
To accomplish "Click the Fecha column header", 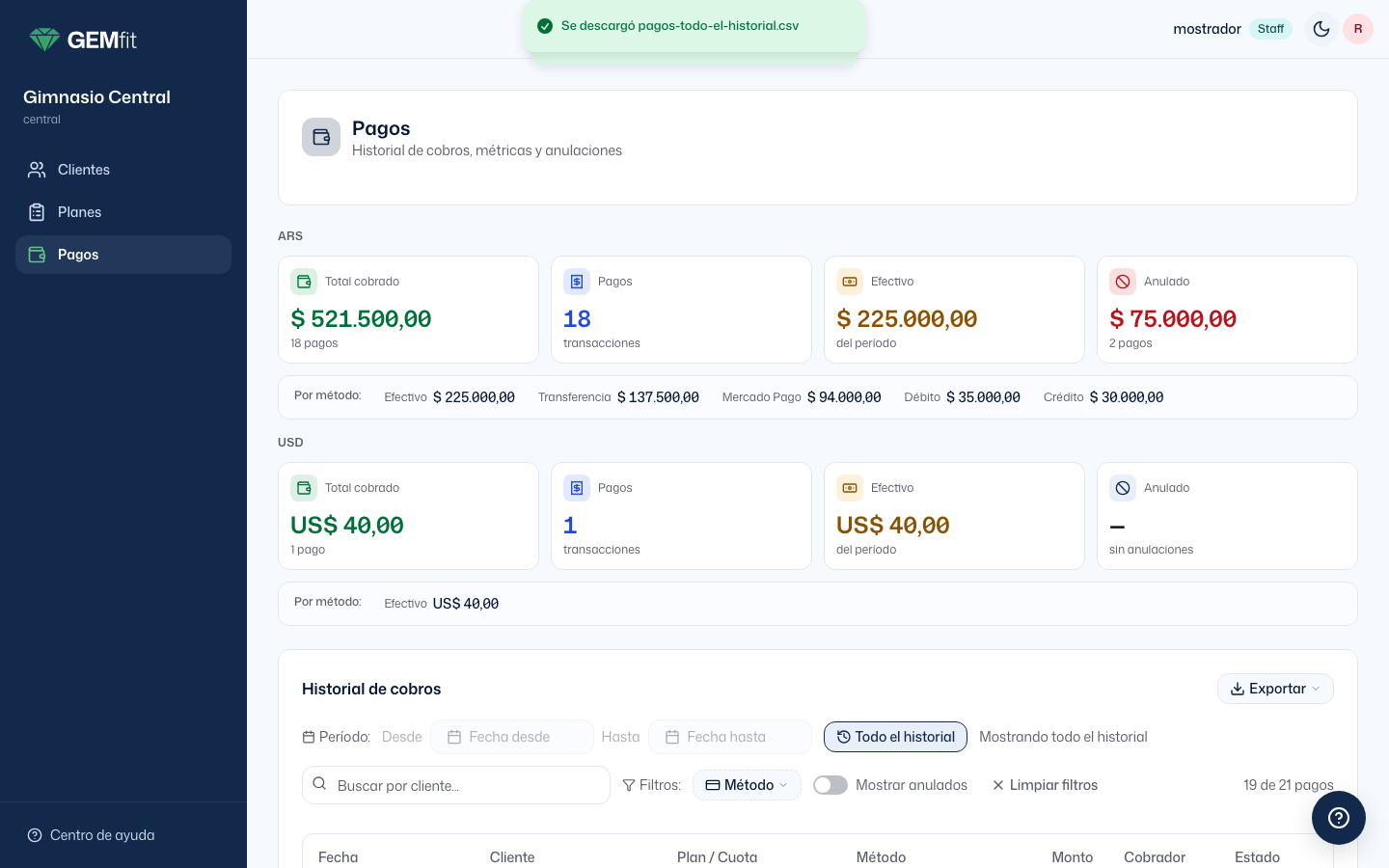I will click(338, 857).
